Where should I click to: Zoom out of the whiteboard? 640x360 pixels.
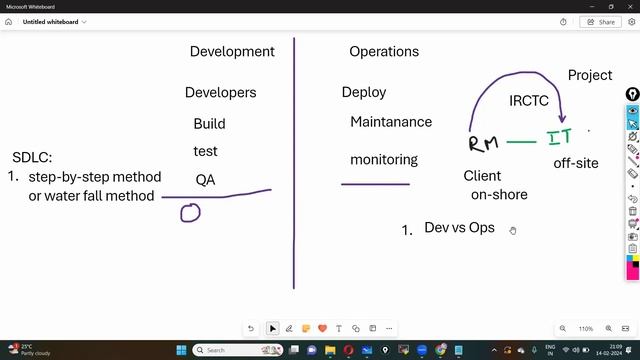[563, 329]
